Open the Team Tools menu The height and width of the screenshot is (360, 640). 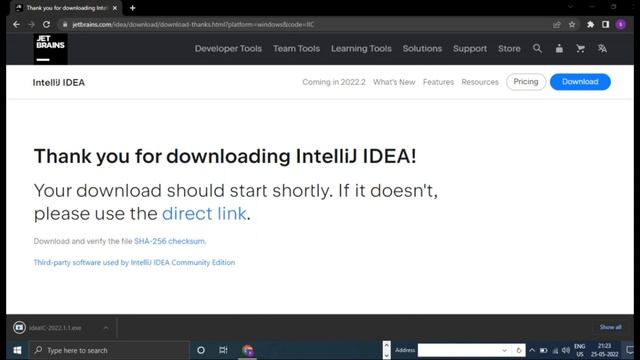point(296,49)
